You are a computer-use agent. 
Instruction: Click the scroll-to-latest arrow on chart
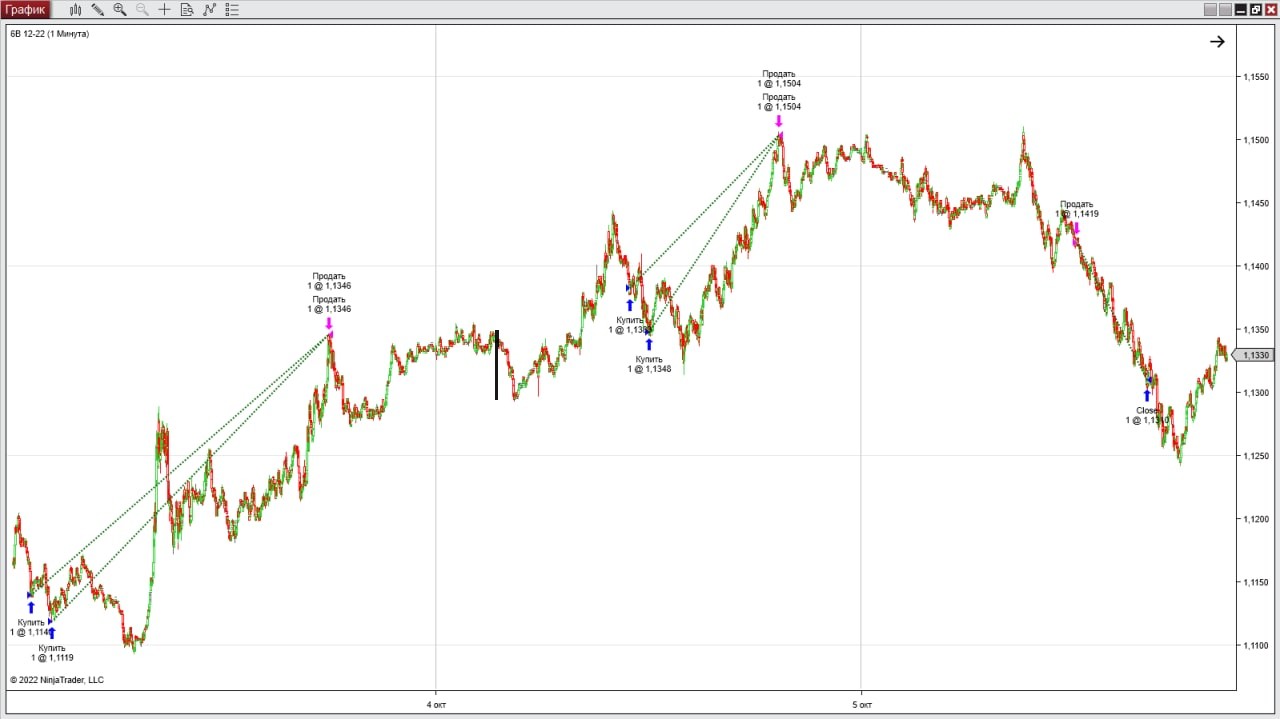point(1217,42)
